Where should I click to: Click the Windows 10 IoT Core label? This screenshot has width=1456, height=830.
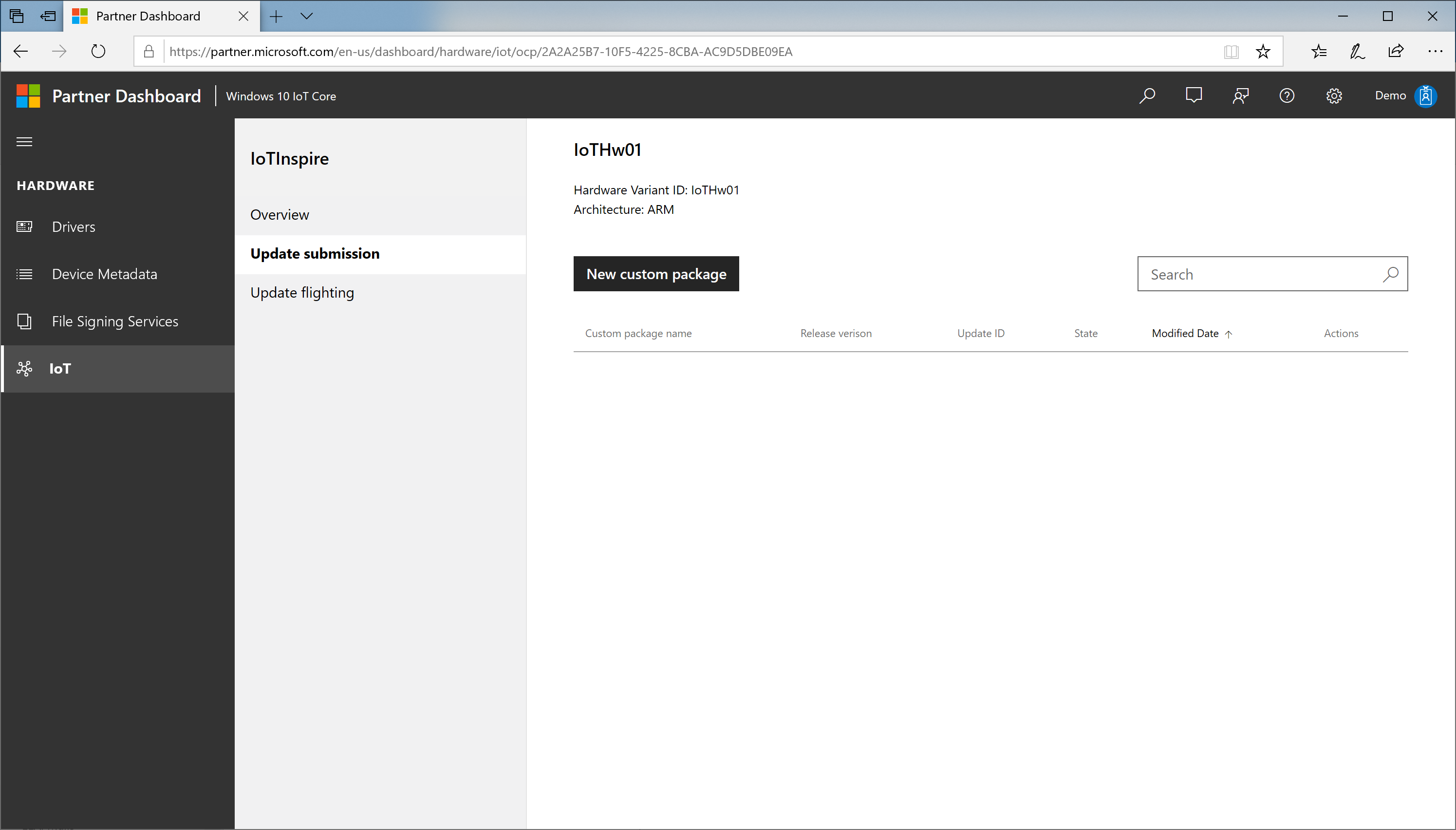280,95
